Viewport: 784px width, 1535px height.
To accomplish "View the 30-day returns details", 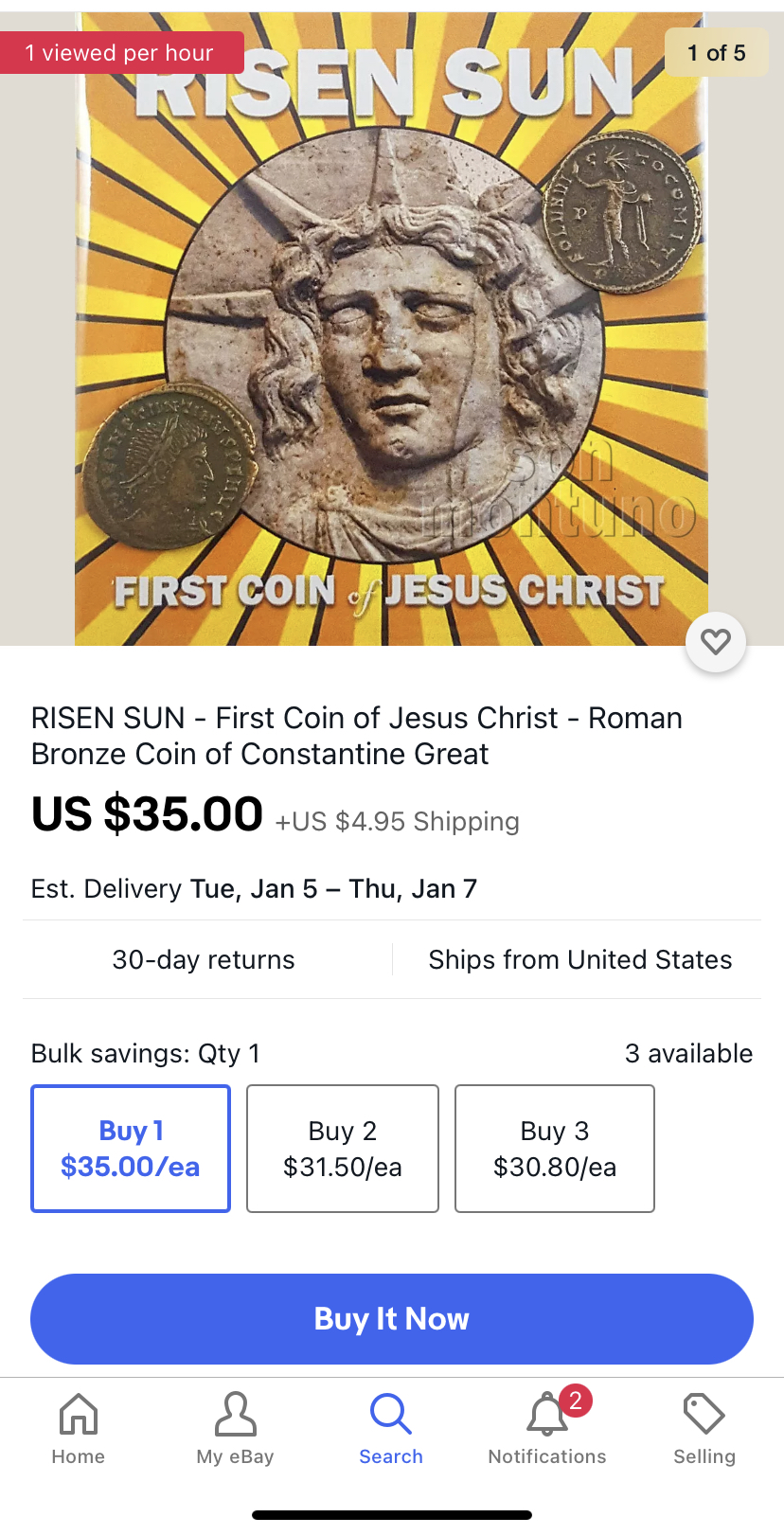I will (x=204, y=960).
